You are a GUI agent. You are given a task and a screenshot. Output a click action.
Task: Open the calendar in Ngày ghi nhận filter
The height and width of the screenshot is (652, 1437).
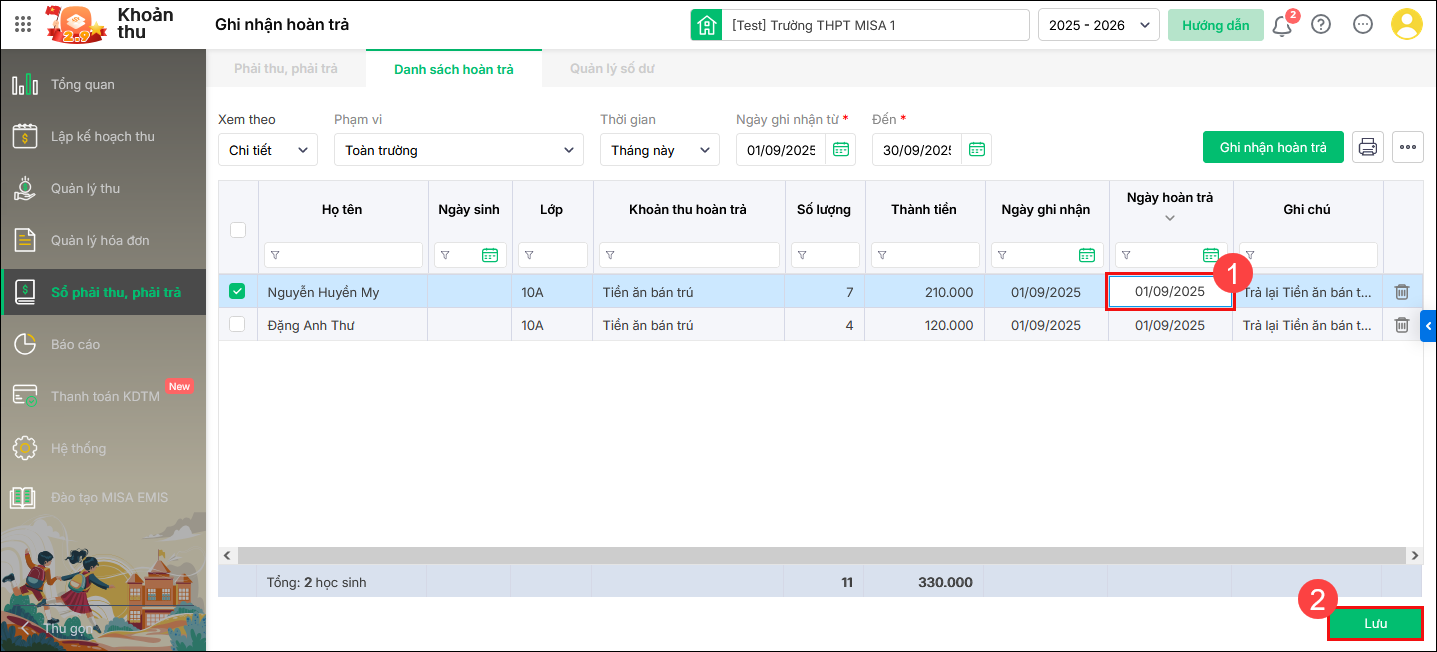point(1087,255)
